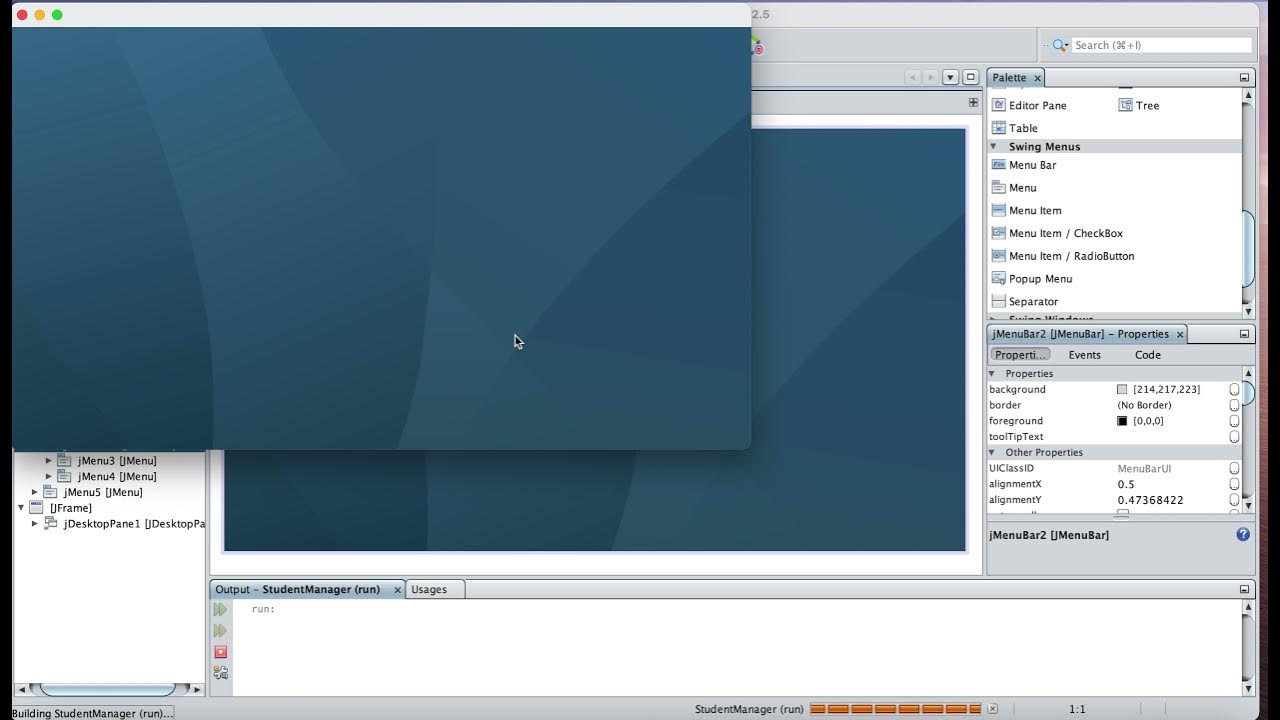Click the border value (No Border)
1280x720 pixels.
(x=1144, y=406)
